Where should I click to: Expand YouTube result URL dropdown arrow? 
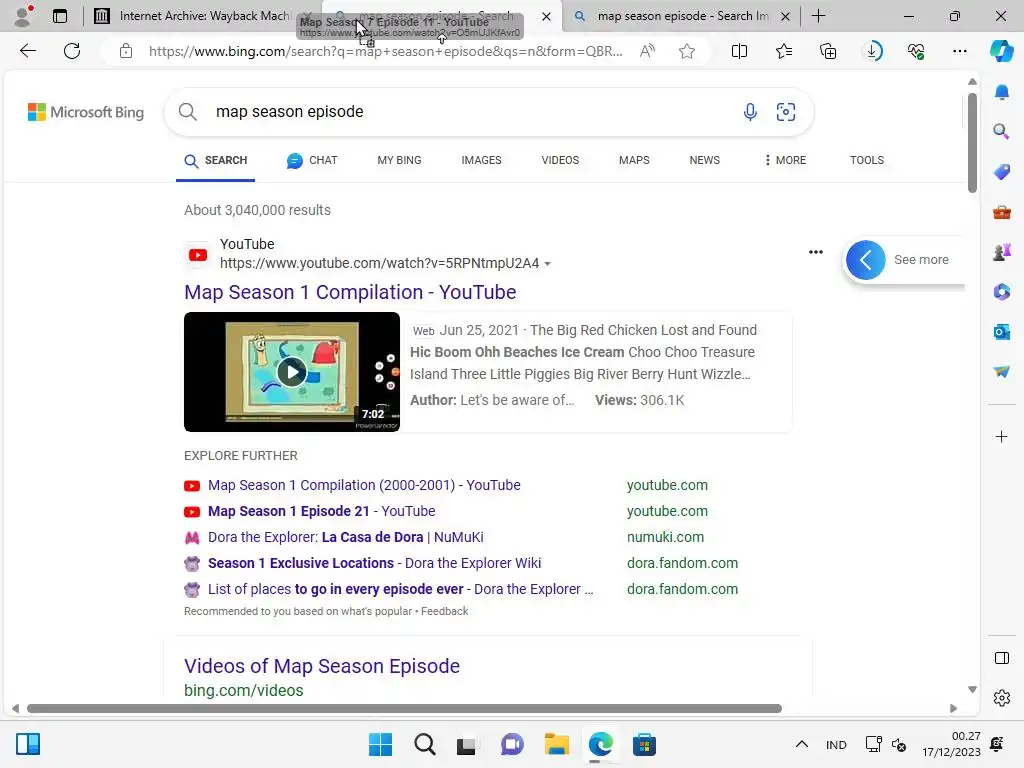547,264
